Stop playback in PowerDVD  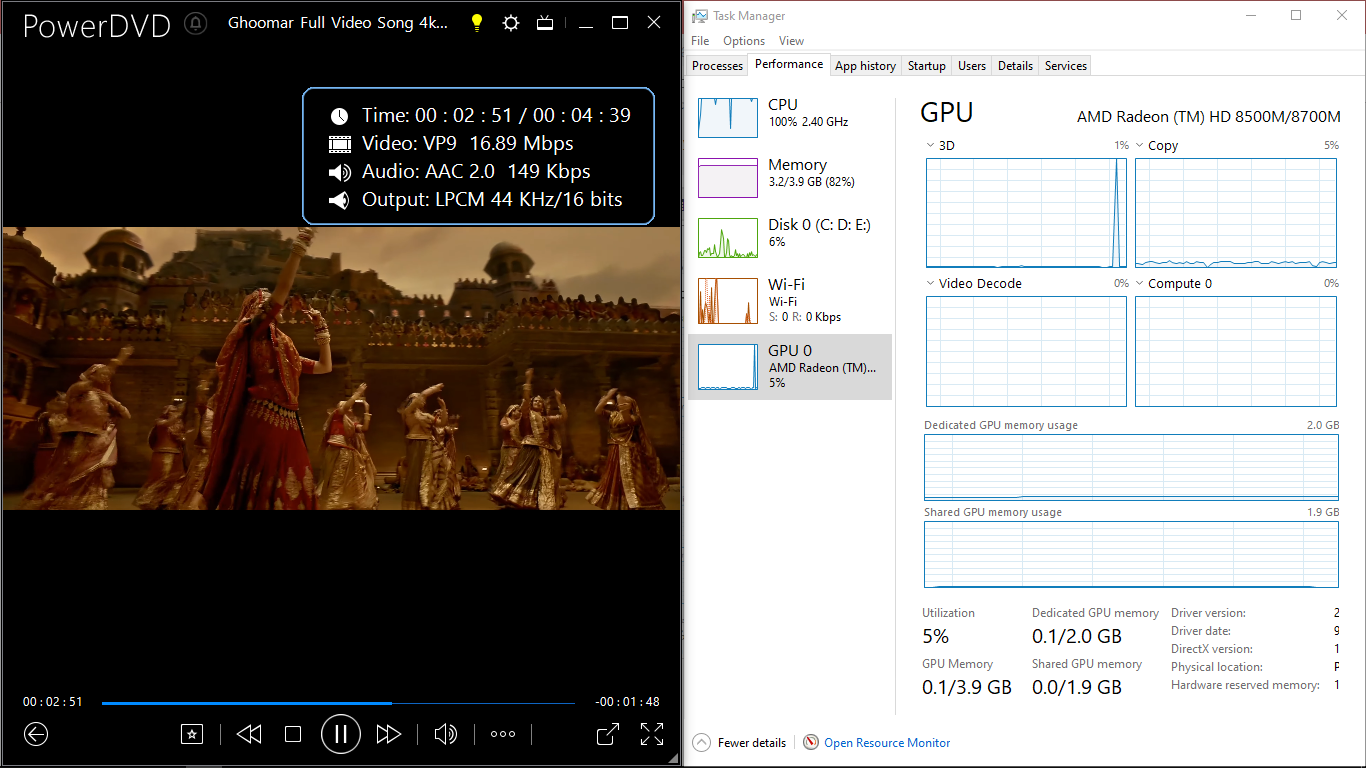pyautogui.click(x=293, y=734)
